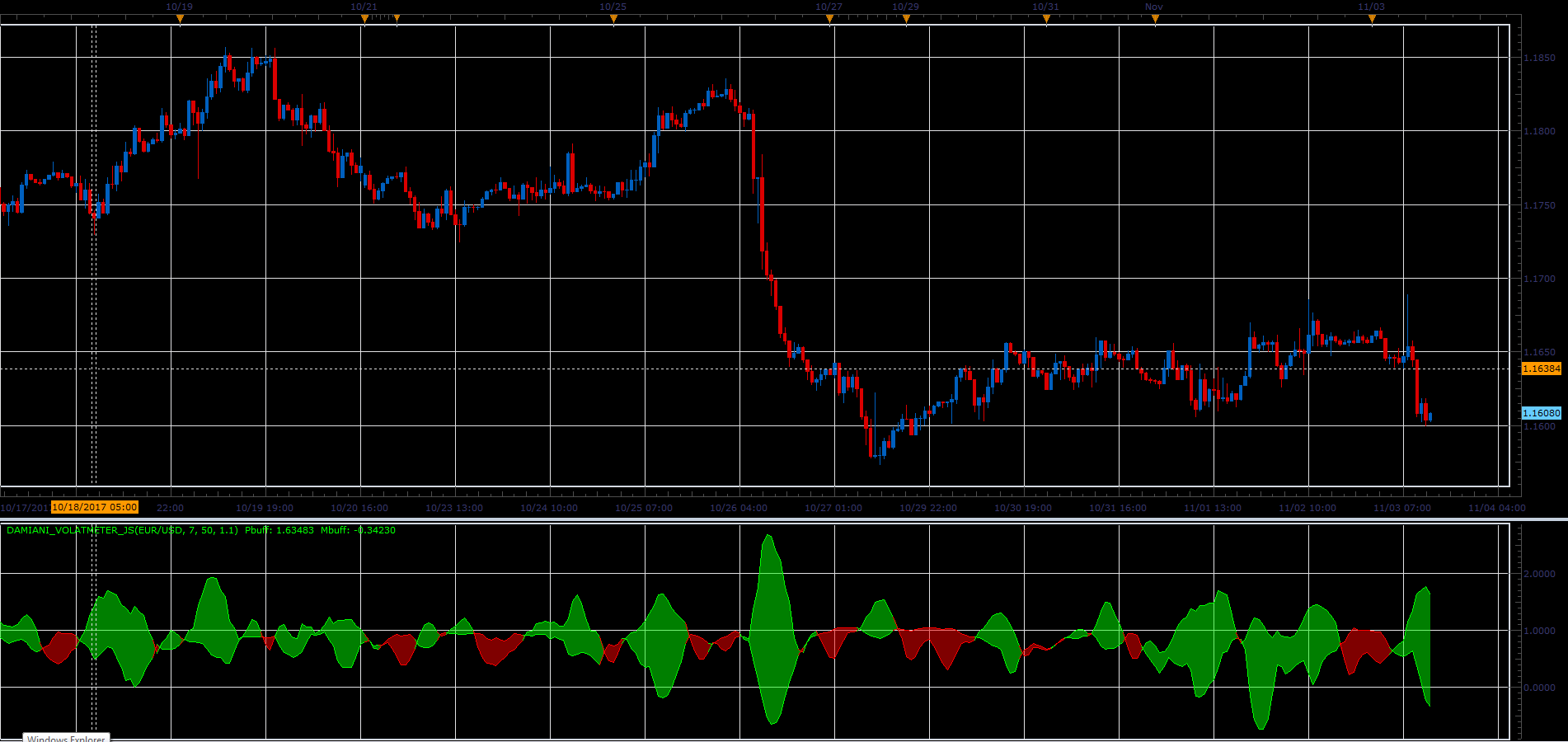Click the 10/23 13:00 time axis label
This screenshot has width=1568, height=742.
[x=454, y=508]
